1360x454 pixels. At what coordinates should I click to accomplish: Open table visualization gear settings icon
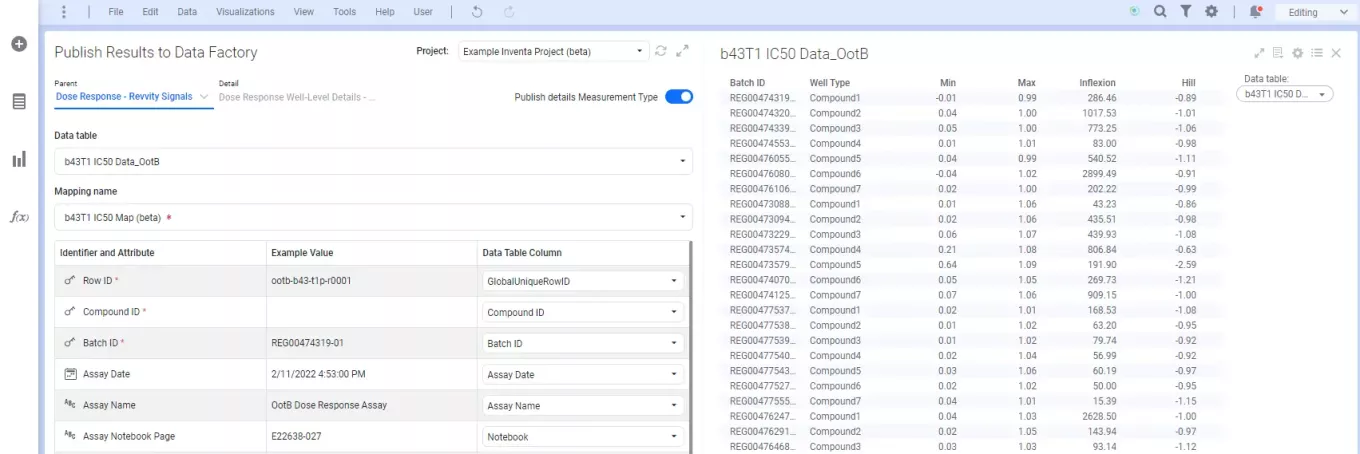1297,53
